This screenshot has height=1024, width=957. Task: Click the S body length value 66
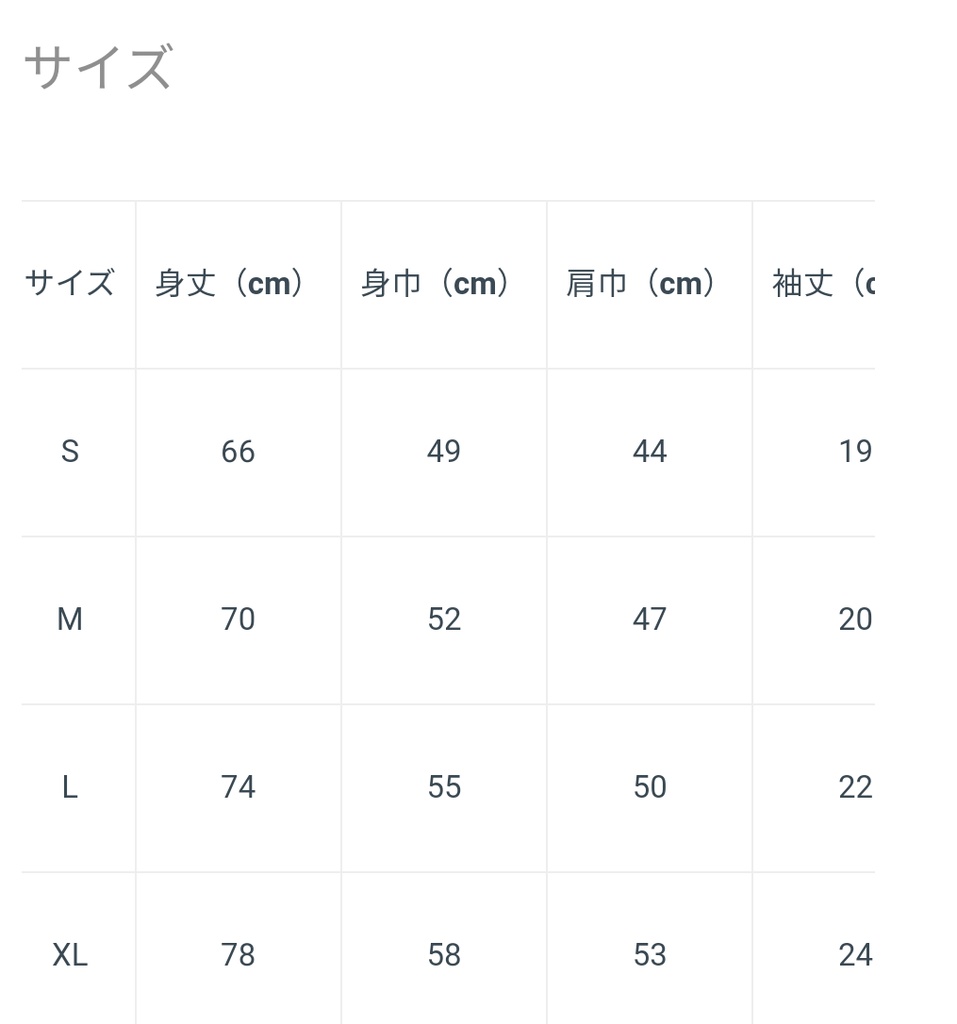[x=238, y=452]
